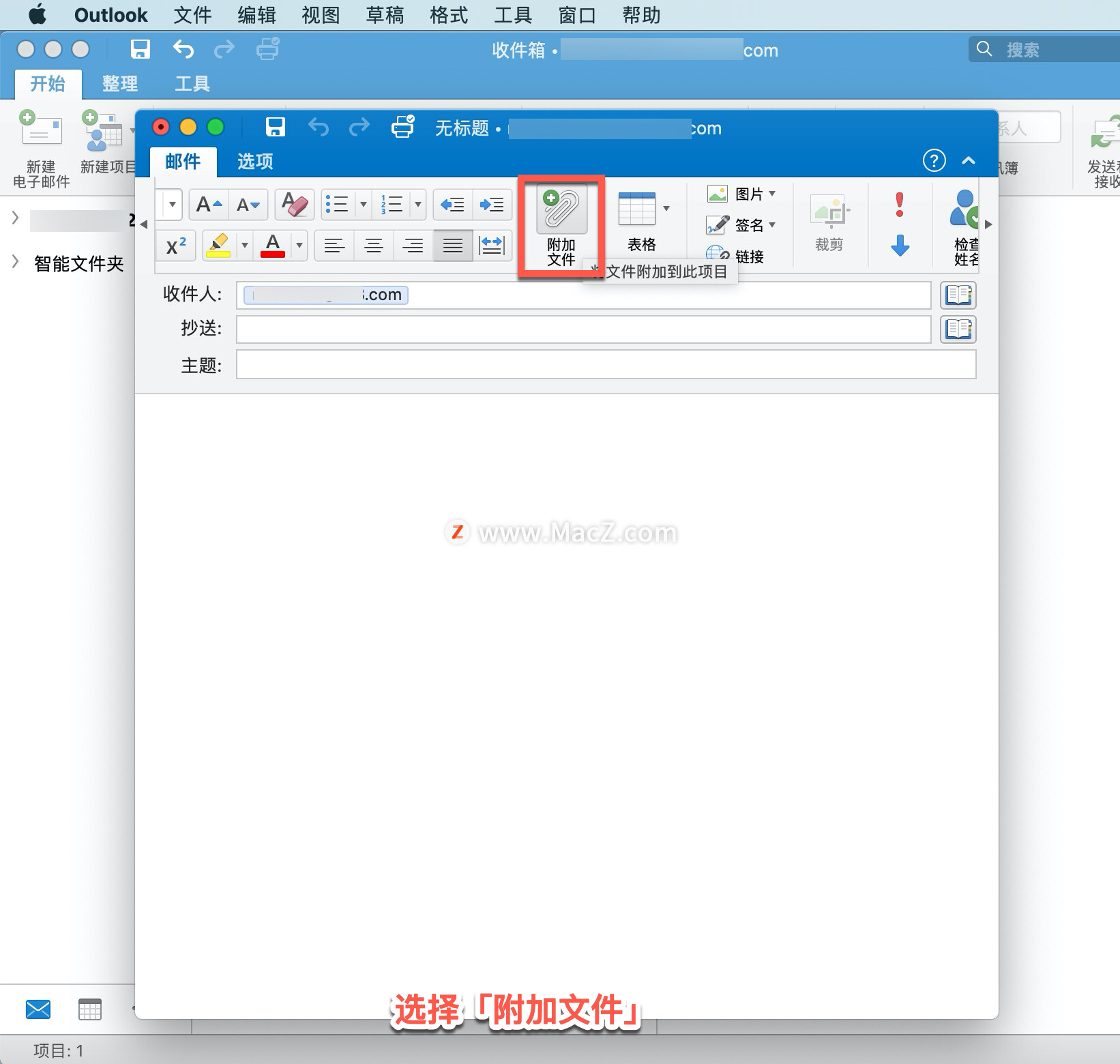
Task: Open the Mail view at bottom left
Action: [38, 1009]
